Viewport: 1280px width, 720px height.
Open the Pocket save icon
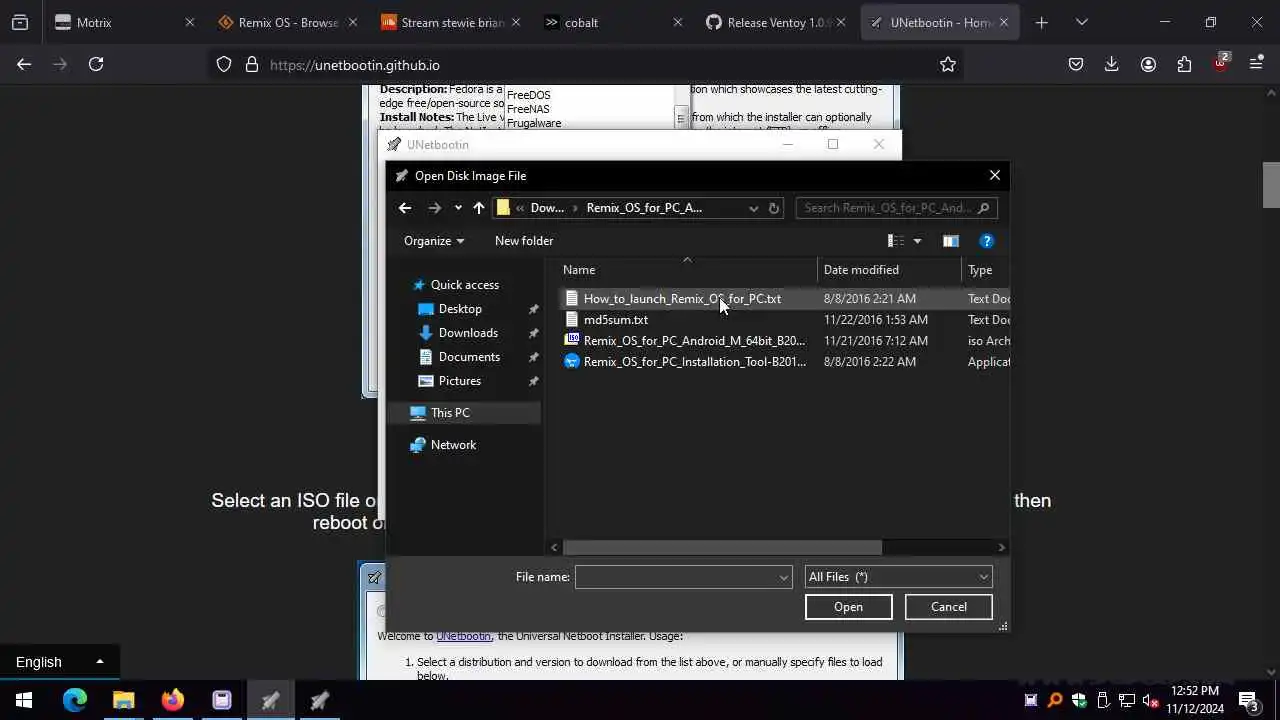click(1076, 64)
